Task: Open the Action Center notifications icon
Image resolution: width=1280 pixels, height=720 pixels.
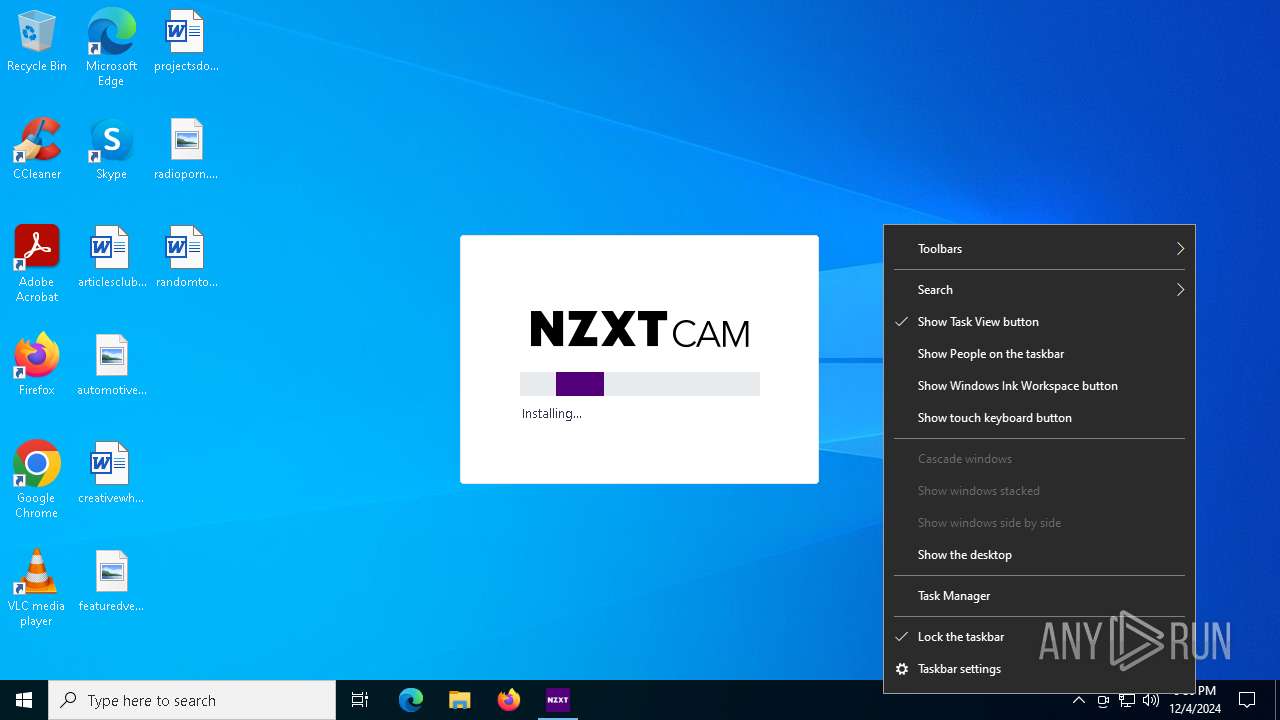Action: (1247, 700)
